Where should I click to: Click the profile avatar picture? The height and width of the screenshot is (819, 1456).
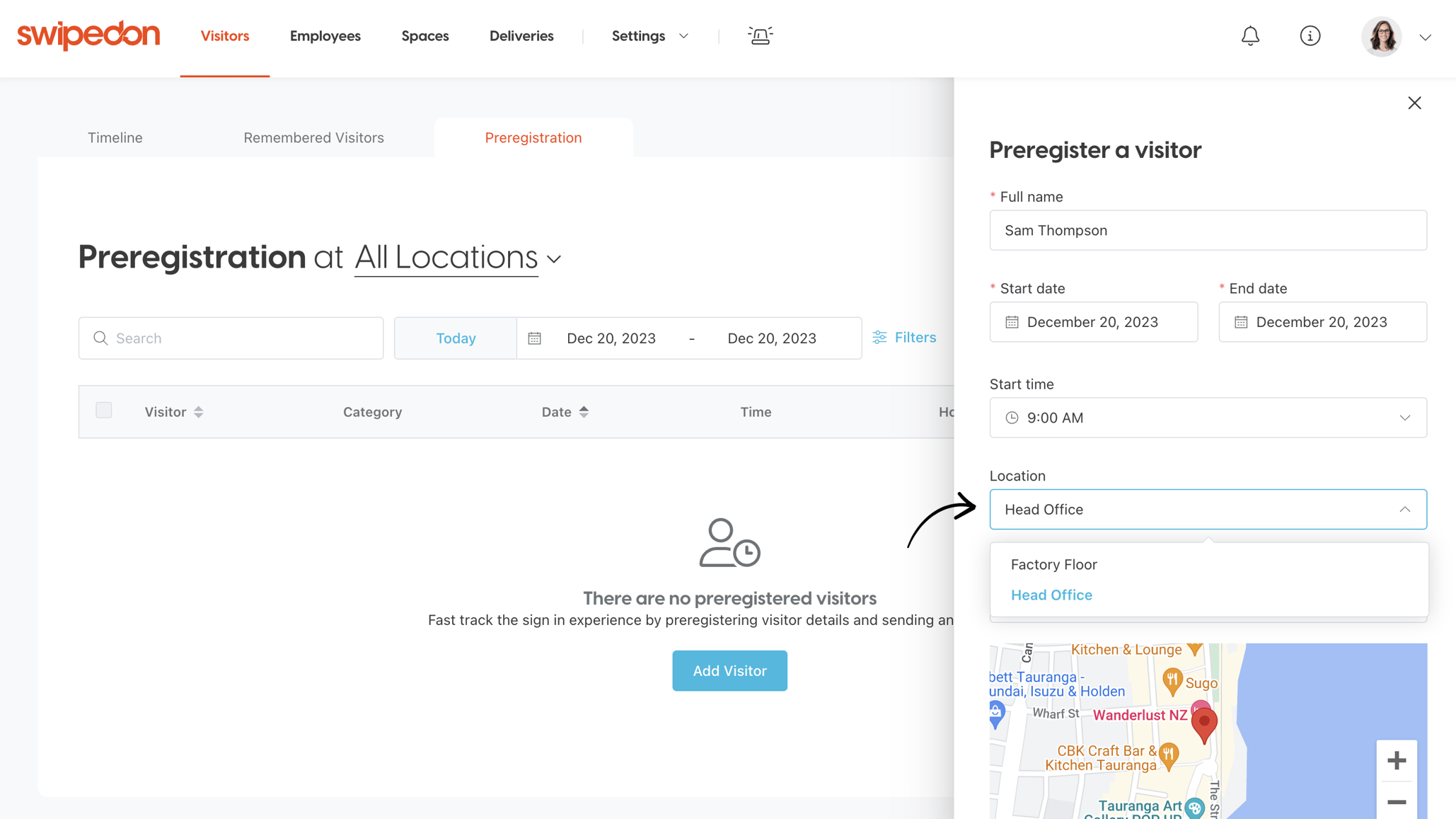click(x=1381, y=36)
